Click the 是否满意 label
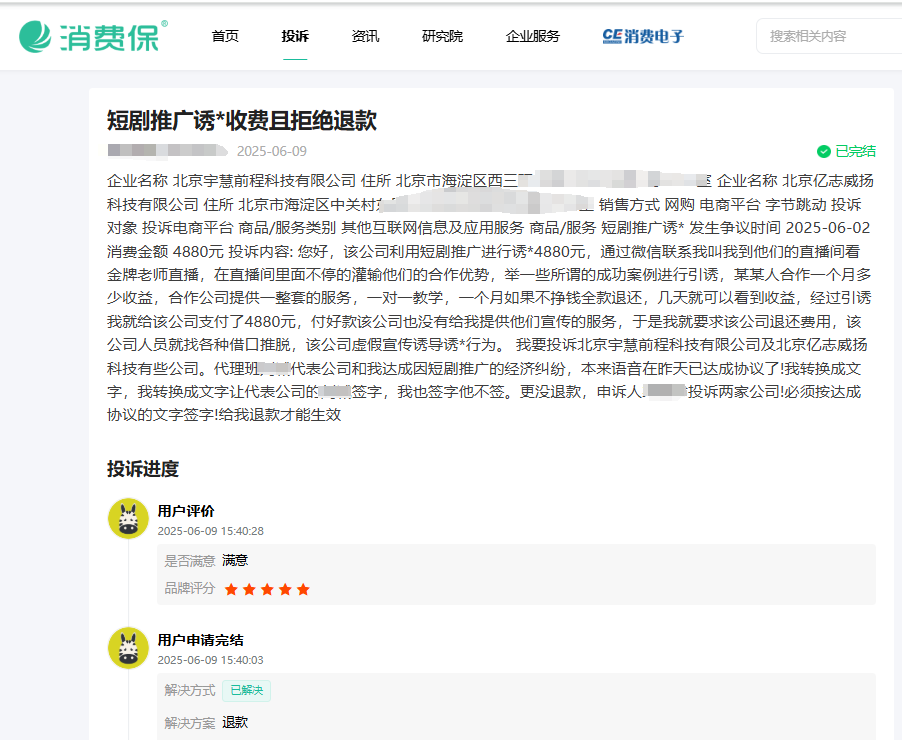902x740 pixels. [x=190, y=560]
